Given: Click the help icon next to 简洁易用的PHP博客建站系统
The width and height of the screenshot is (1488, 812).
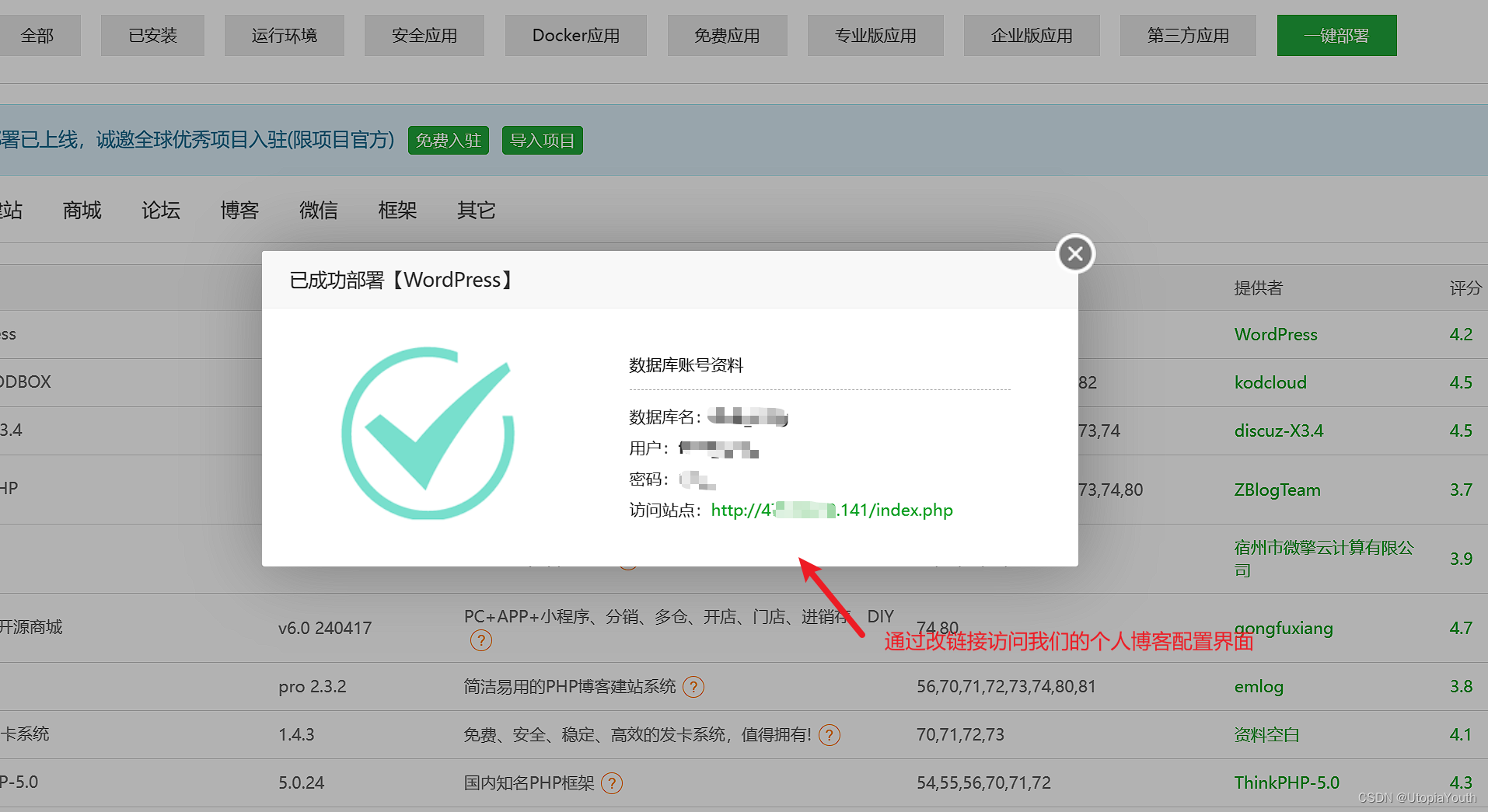Looking at the screenshot, I should coord(693,687).
